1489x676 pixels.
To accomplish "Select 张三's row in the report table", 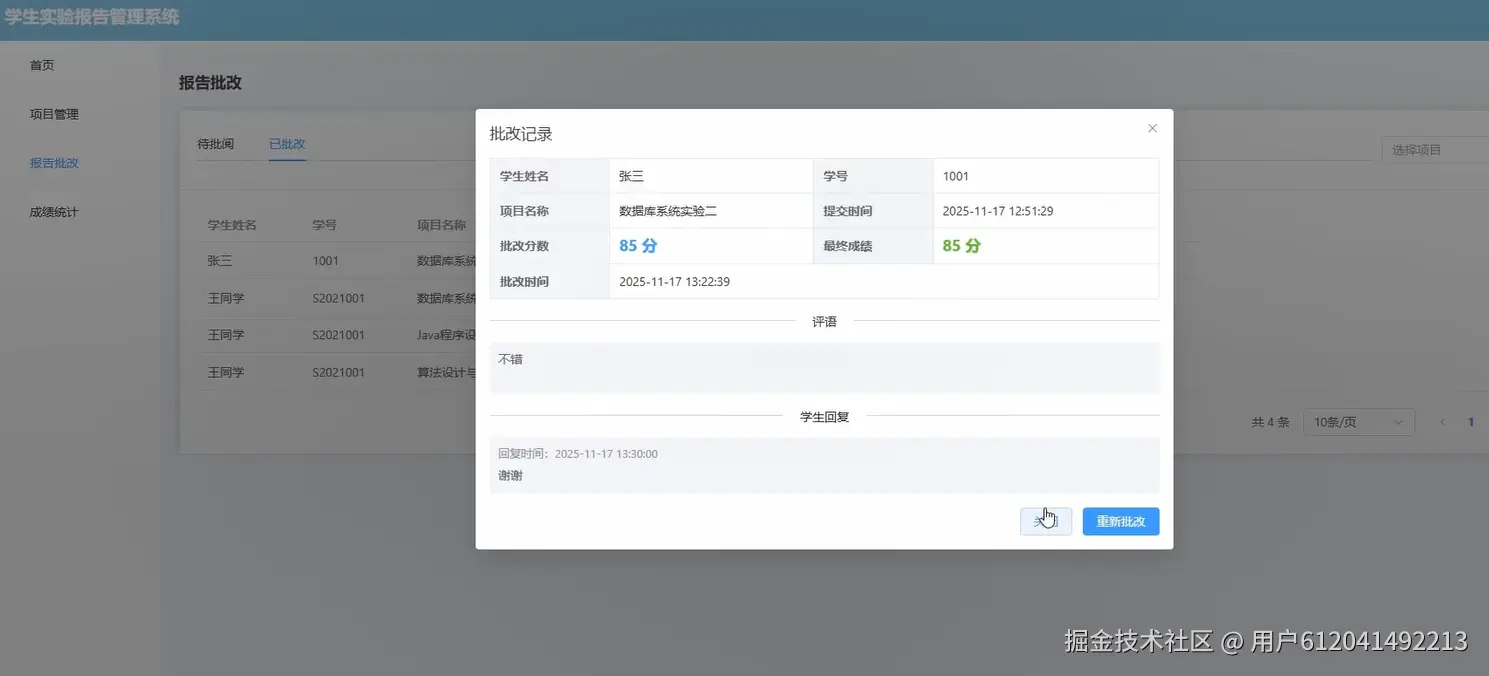I will pos(300,260).
